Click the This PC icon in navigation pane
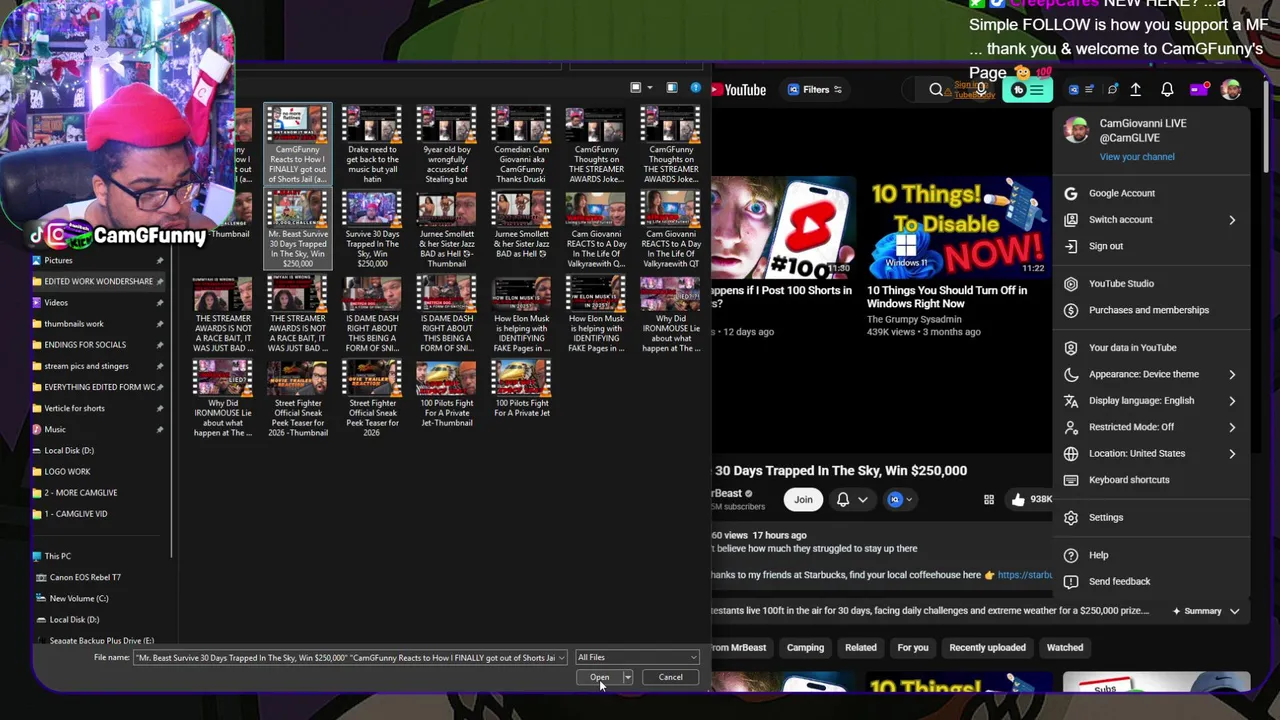This screenshot has height=720, width=1280. tap(37, 556)
